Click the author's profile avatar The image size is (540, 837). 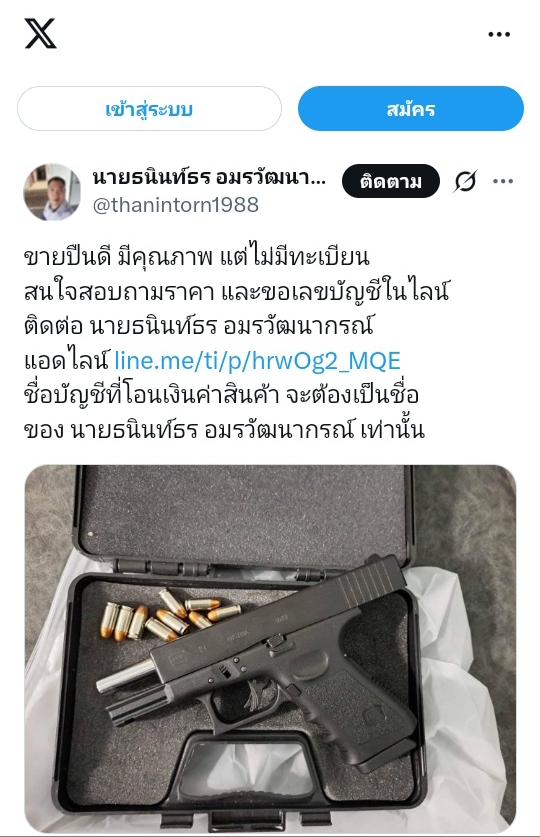[52, 192]
